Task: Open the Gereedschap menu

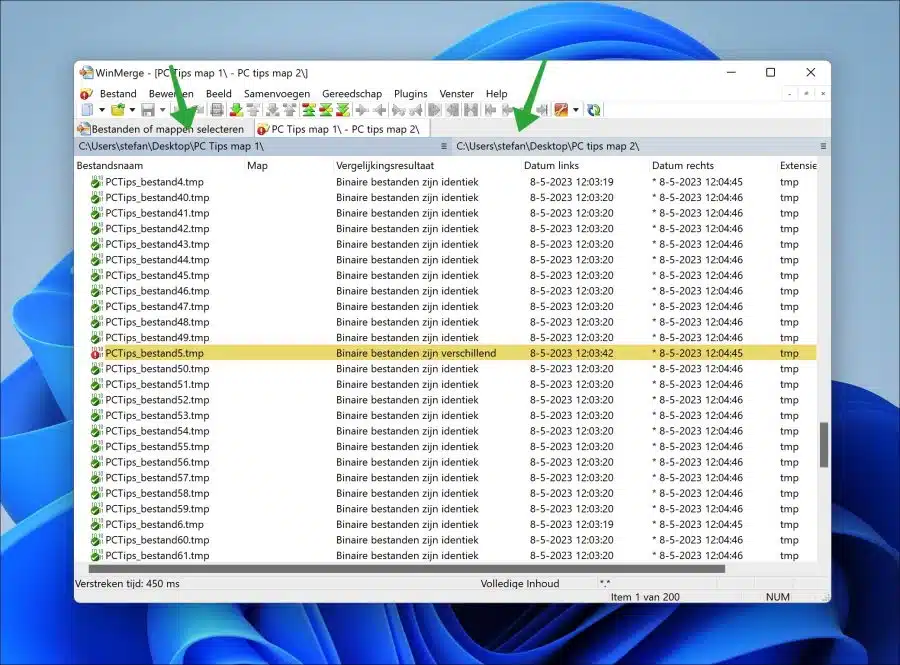Action: (352, 94)
